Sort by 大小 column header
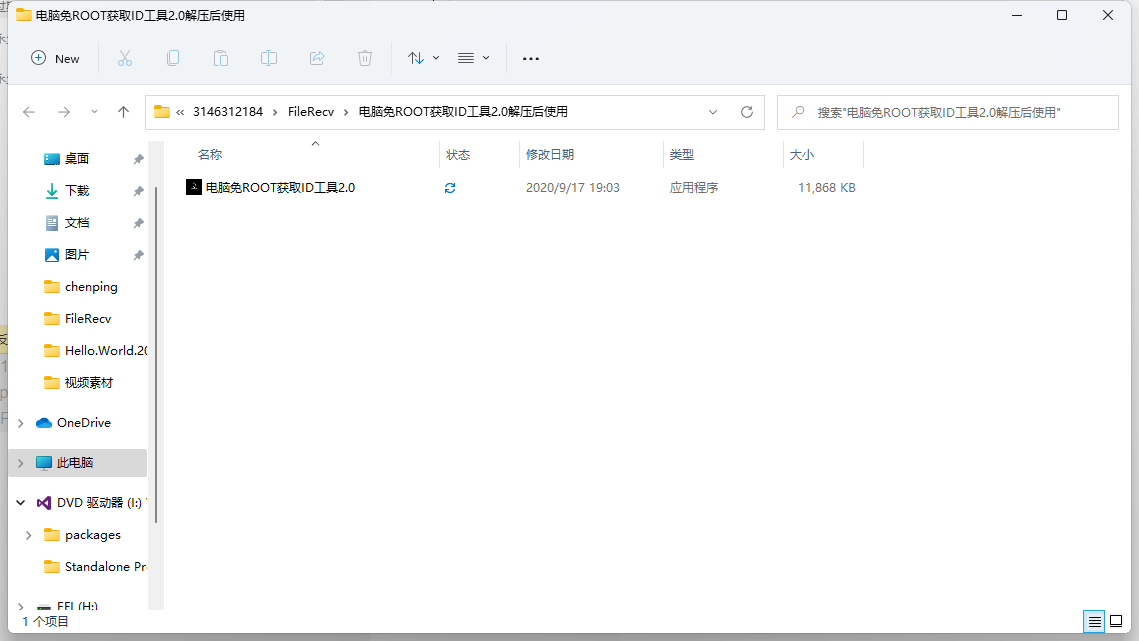 point(802,155)
